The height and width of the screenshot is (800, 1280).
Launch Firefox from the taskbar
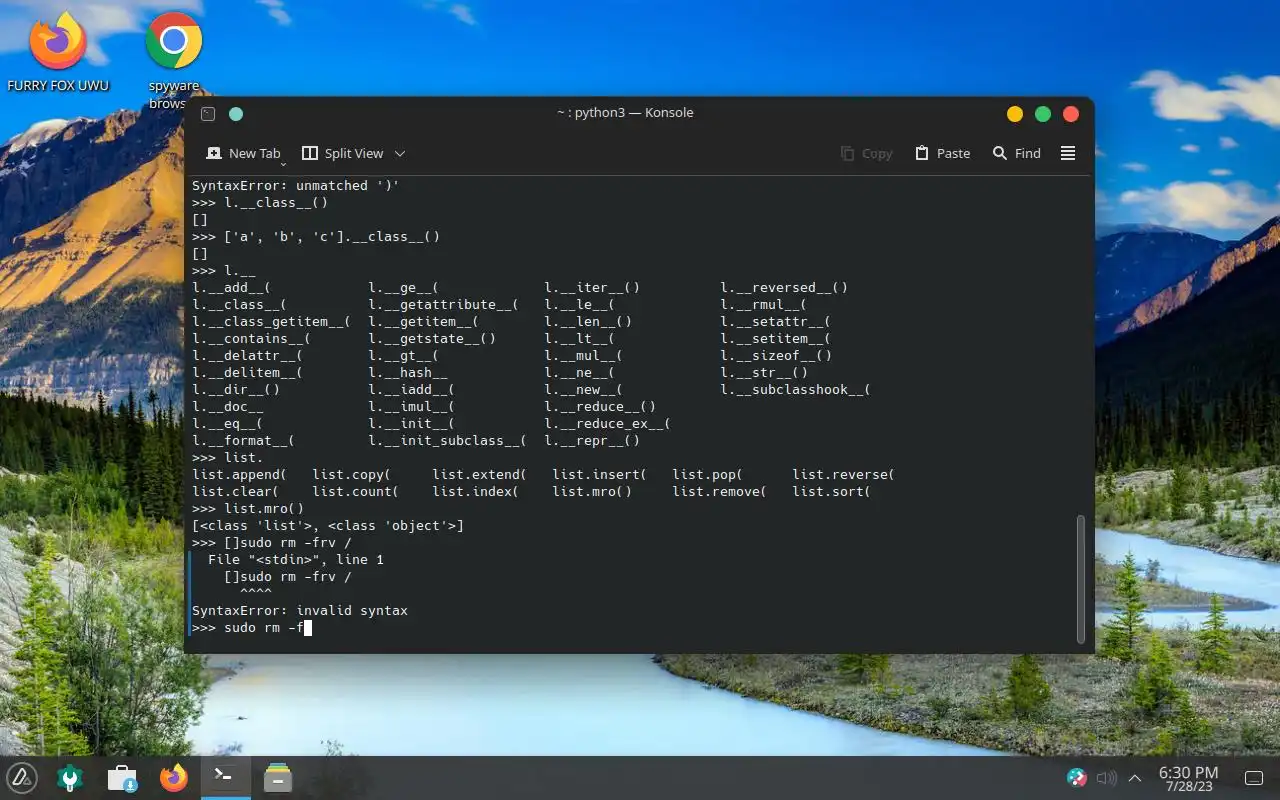point(174,777)
